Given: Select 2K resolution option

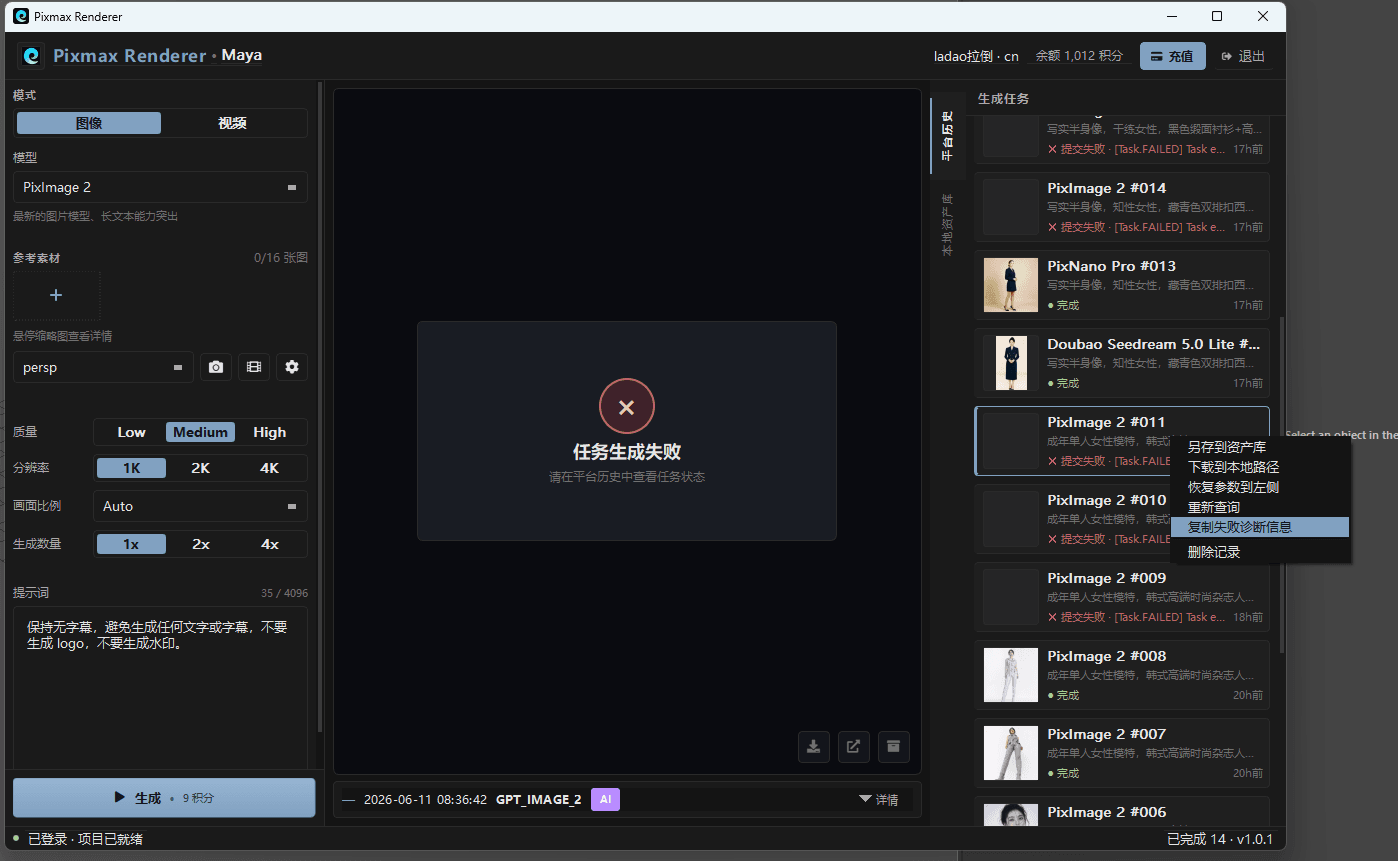Looking at the screenshot, I should (200, 468).
